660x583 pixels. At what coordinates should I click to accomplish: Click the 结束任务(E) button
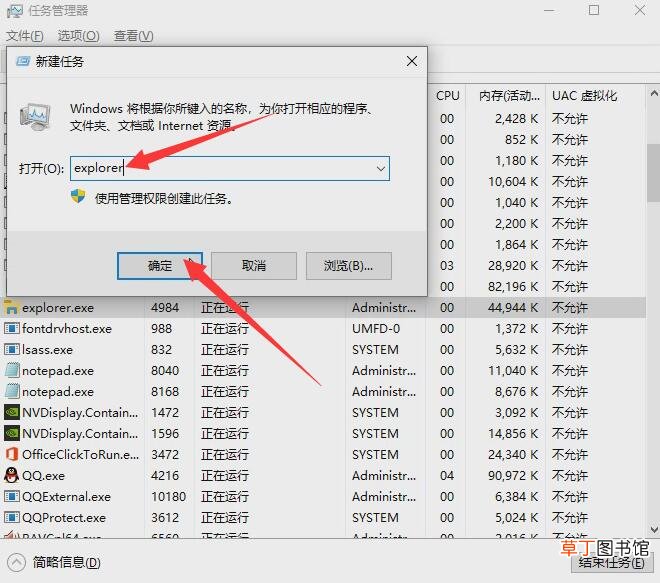tap(612, 563)
